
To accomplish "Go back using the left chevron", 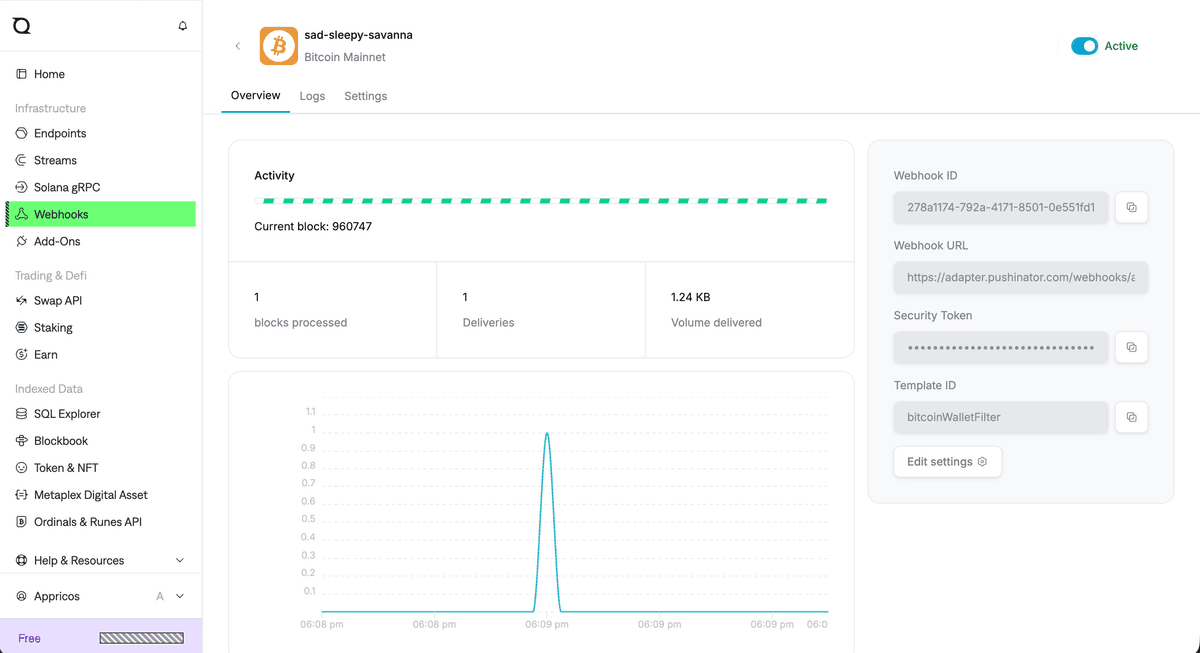I will coord(237,46).
